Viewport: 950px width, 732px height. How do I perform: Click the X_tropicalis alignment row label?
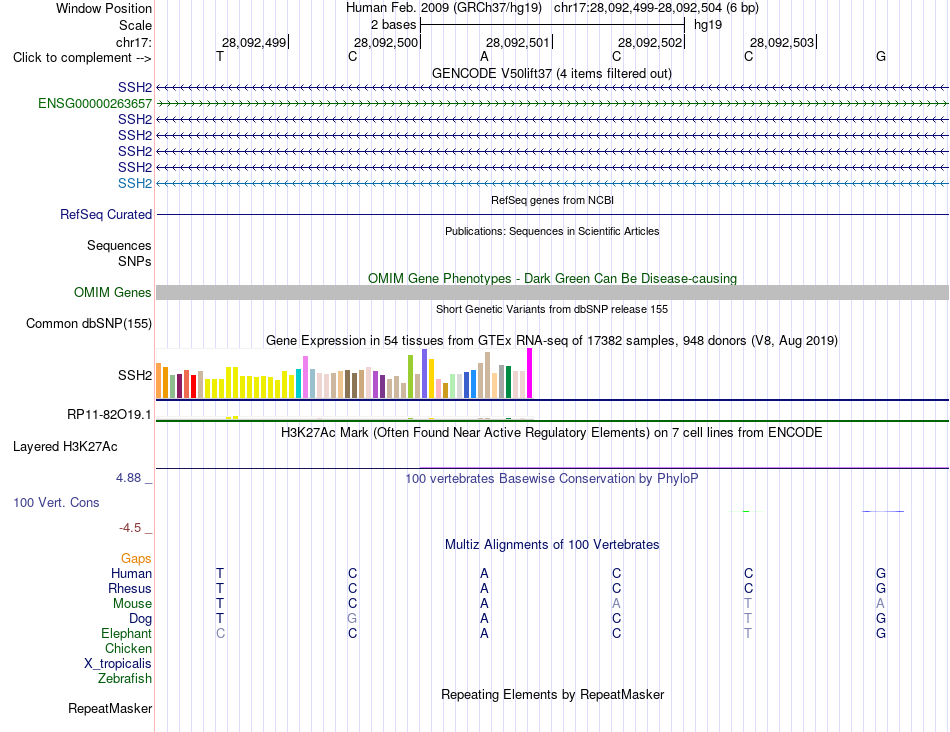(x=118, y=664)
